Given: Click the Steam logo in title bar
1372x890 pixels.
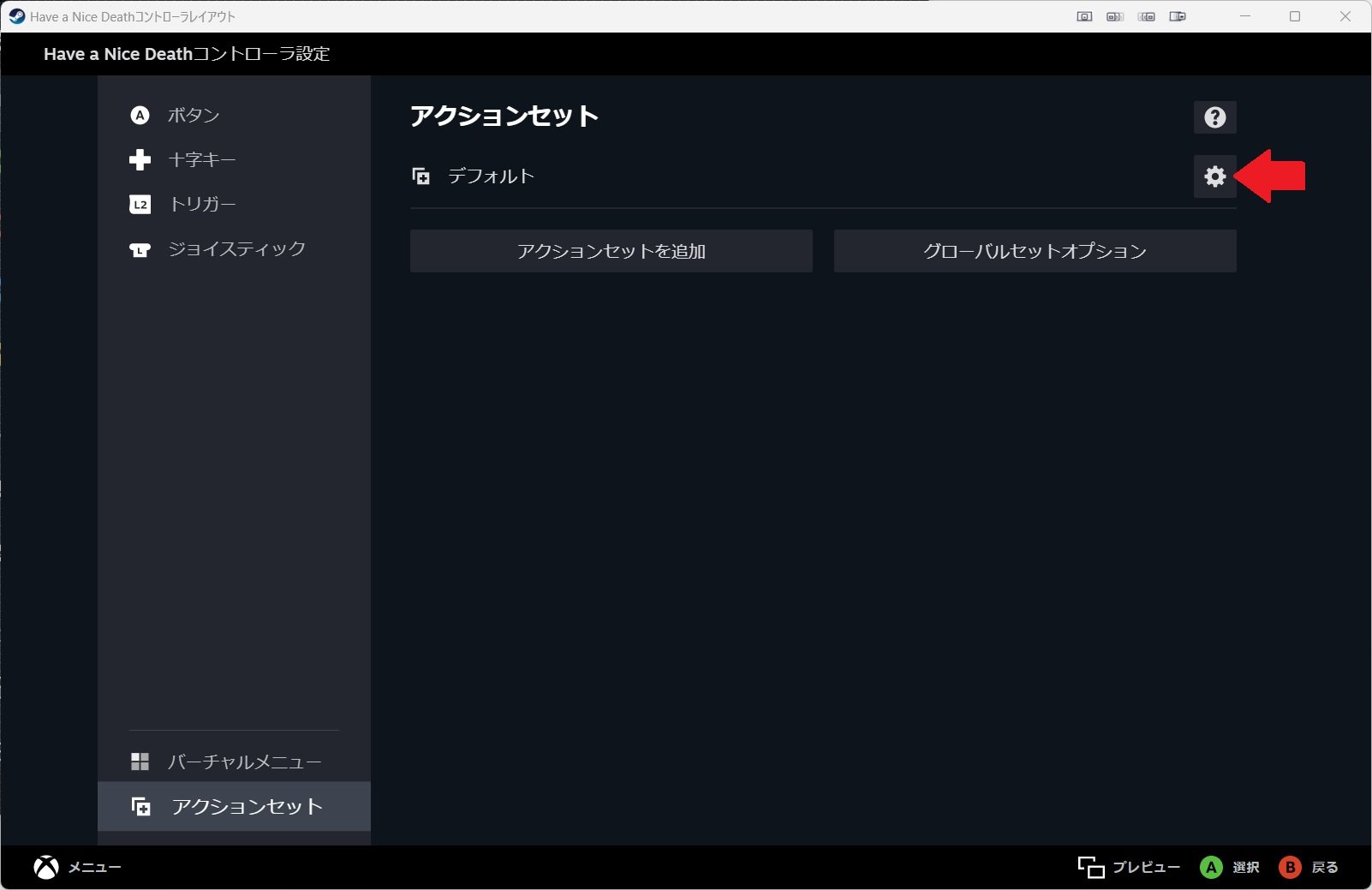Looking at the screenshot, I should 16,16.
